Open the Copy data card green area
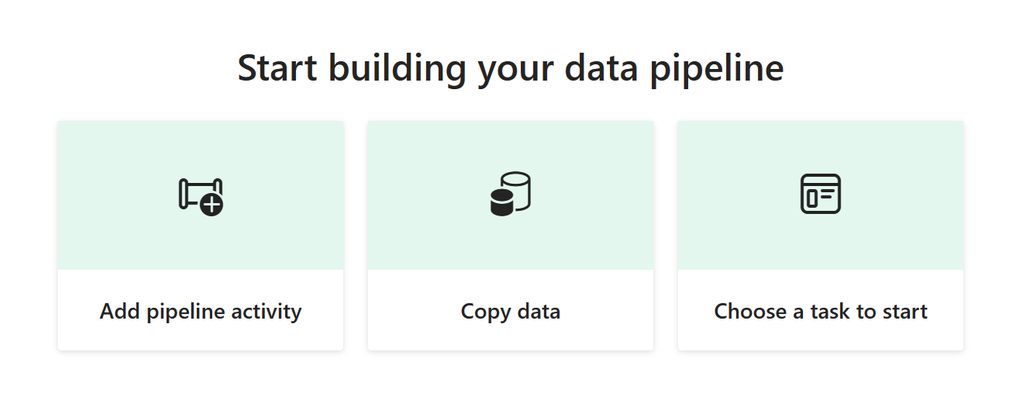Viewport: 1026px width, 400px height. [510, 195]
